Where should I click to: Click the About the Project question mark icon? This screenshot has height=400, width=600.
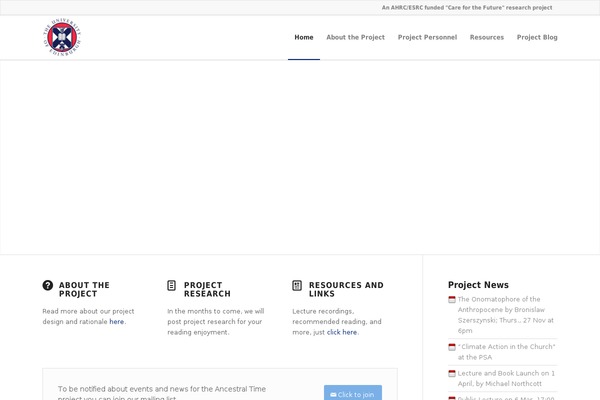tap(48, 285)
